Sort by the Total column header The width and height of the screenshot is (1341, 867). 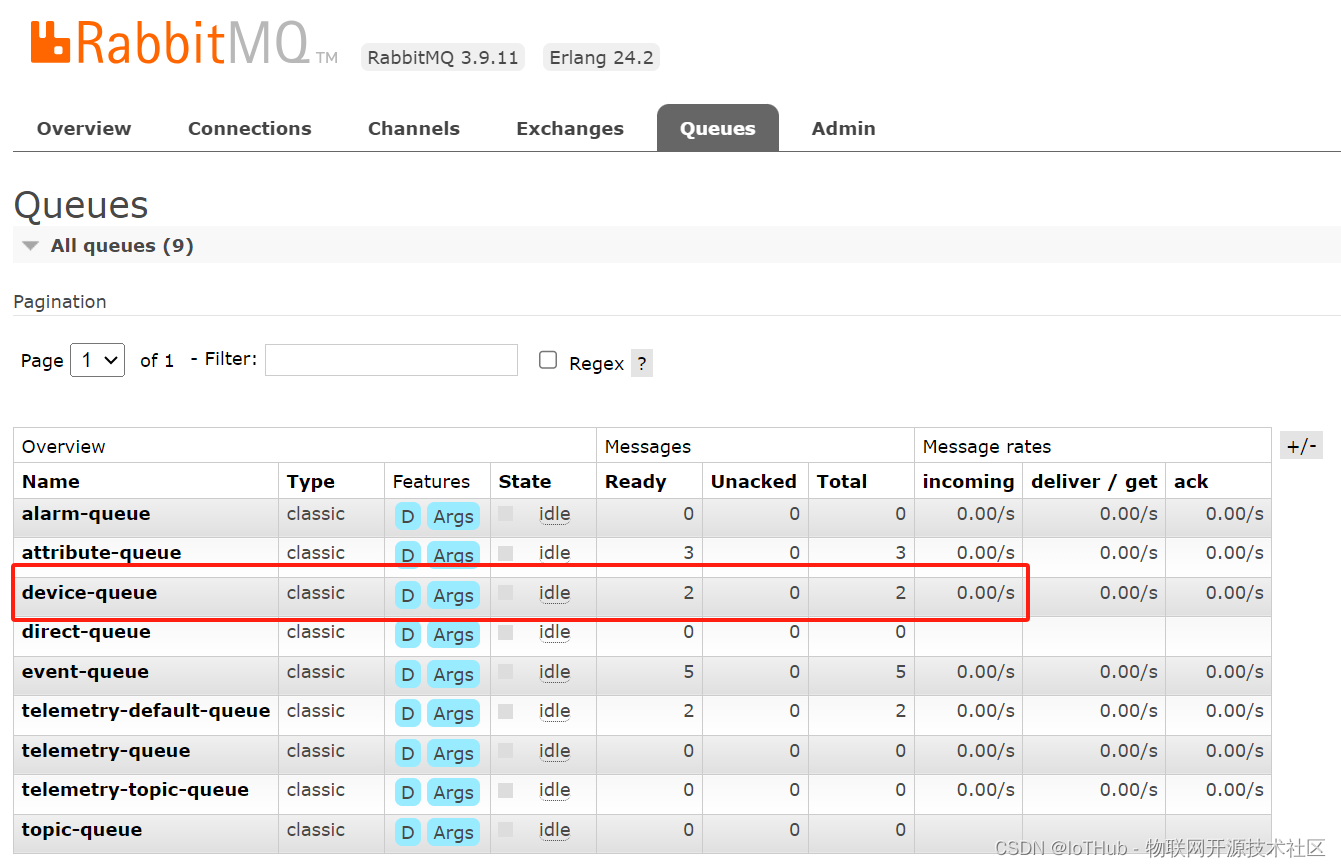842,481
